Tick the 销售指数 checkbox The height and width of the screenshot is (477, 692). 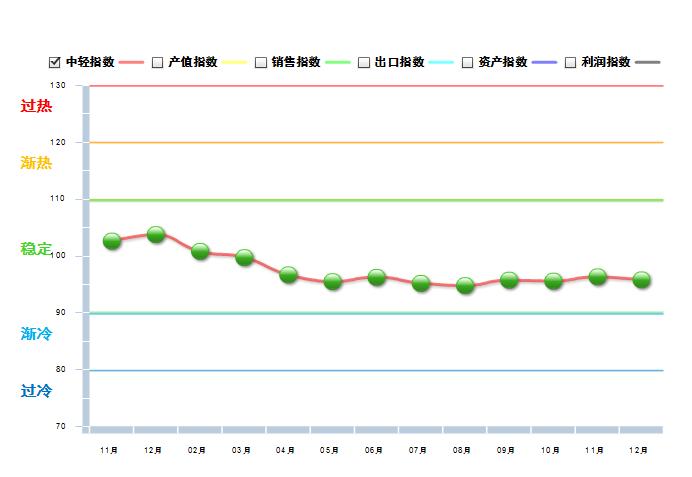coord(261,62)
